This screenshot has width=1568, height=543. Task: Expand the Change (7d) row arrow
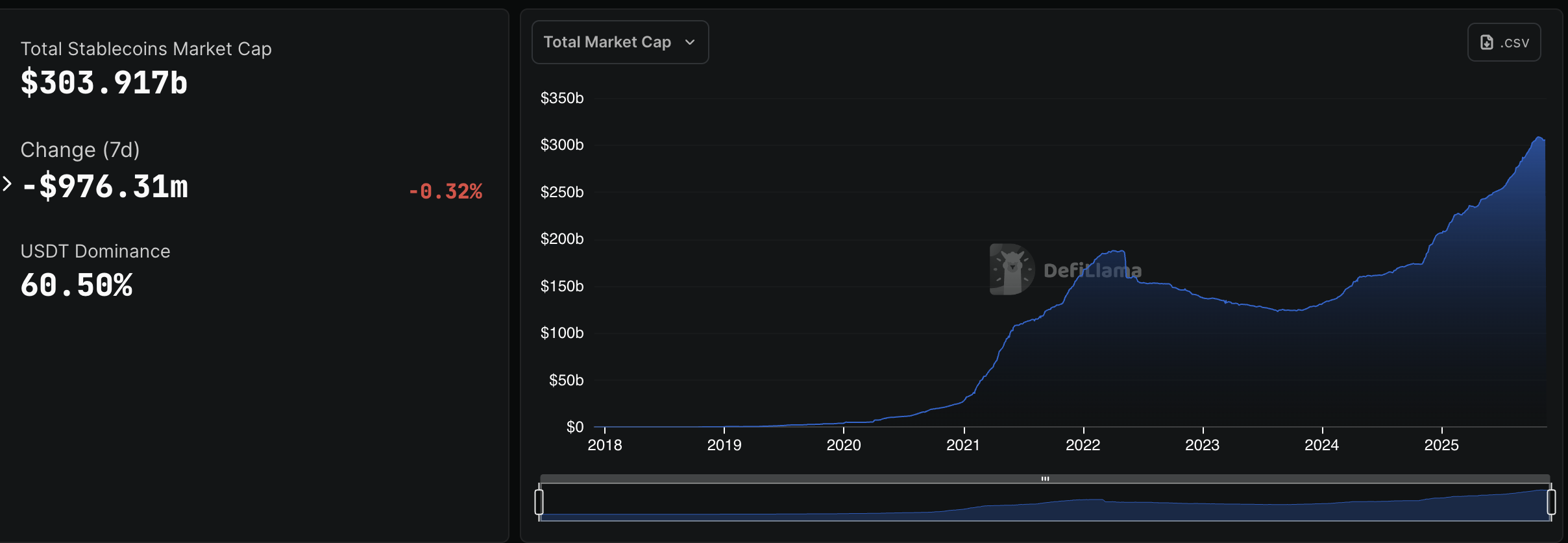tap(7, 184)
